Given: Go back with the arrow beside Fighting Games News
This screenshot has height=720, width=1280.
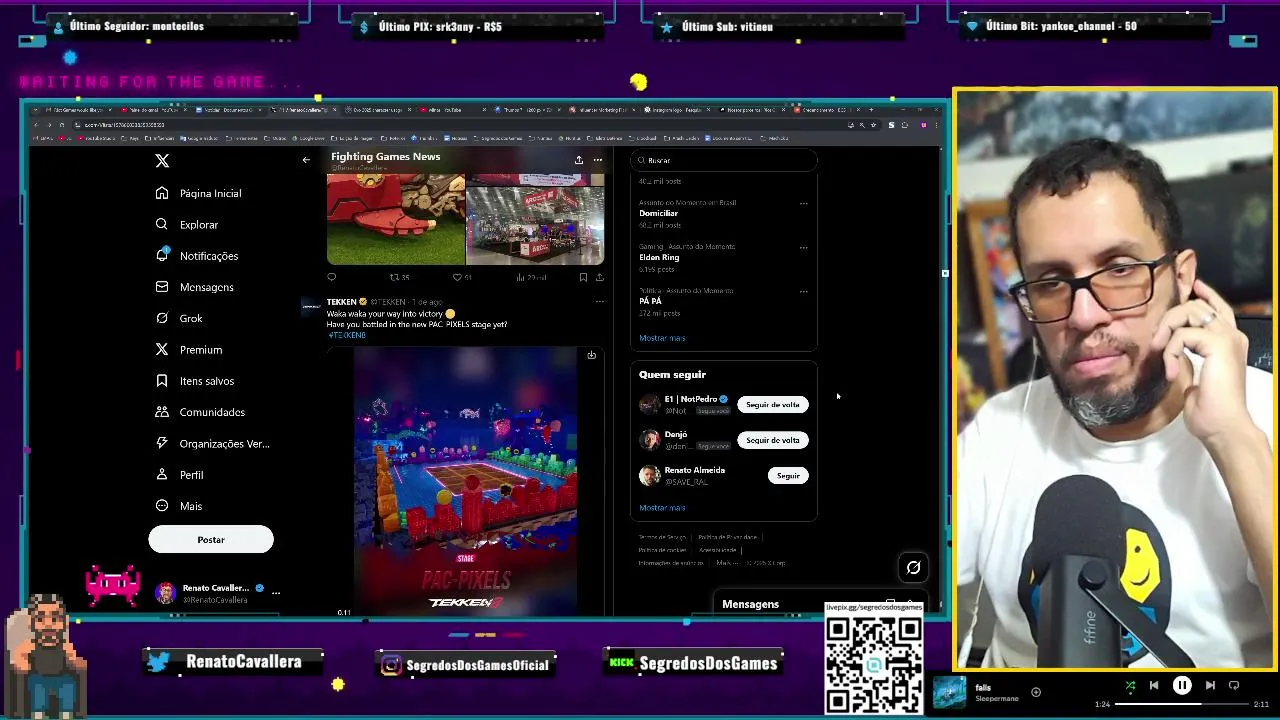Looking at the screenshot, I should tap(306, 160).
